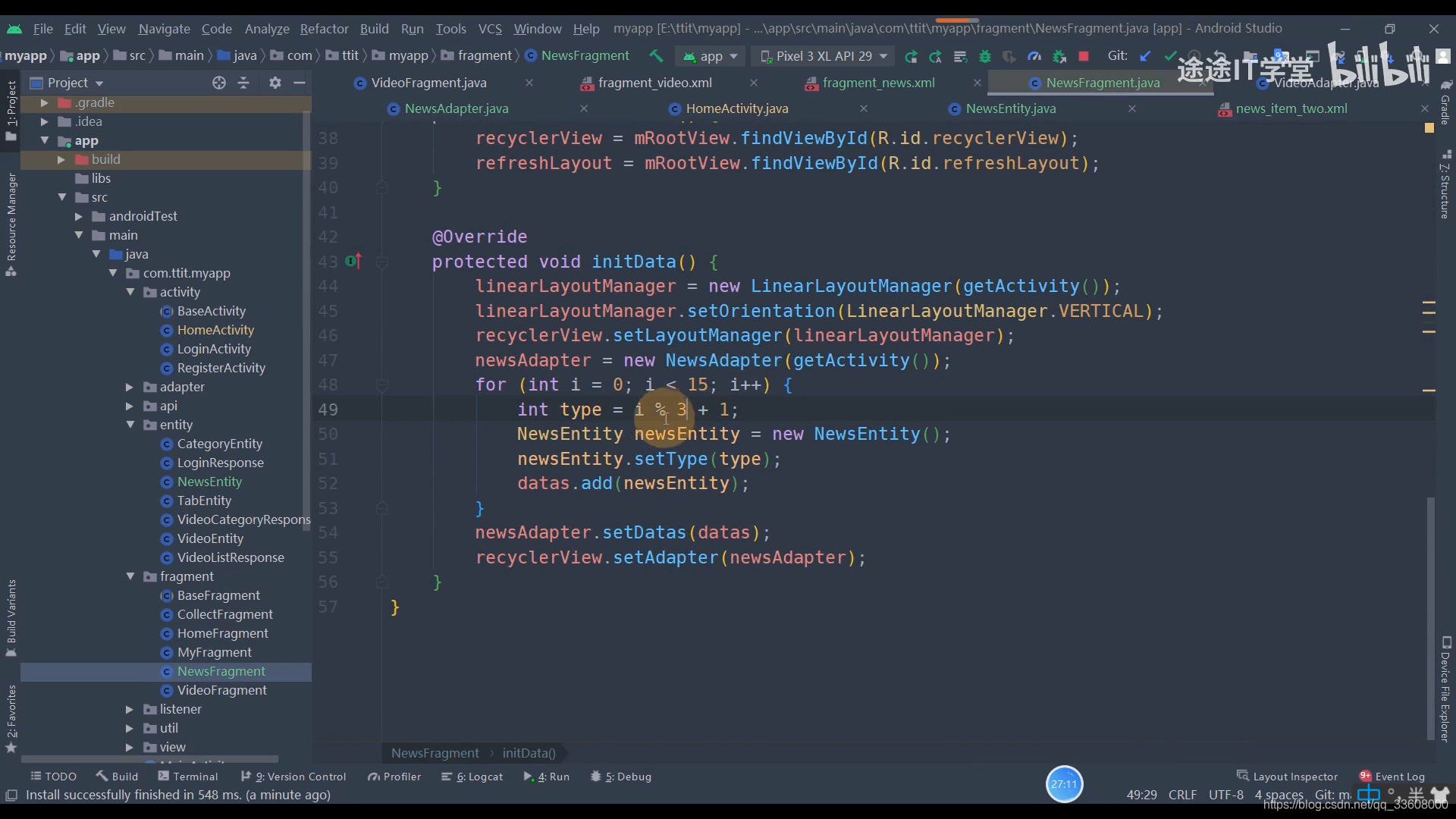
Task: Click the Git update project arrow icon
Action: [1145, 56]
